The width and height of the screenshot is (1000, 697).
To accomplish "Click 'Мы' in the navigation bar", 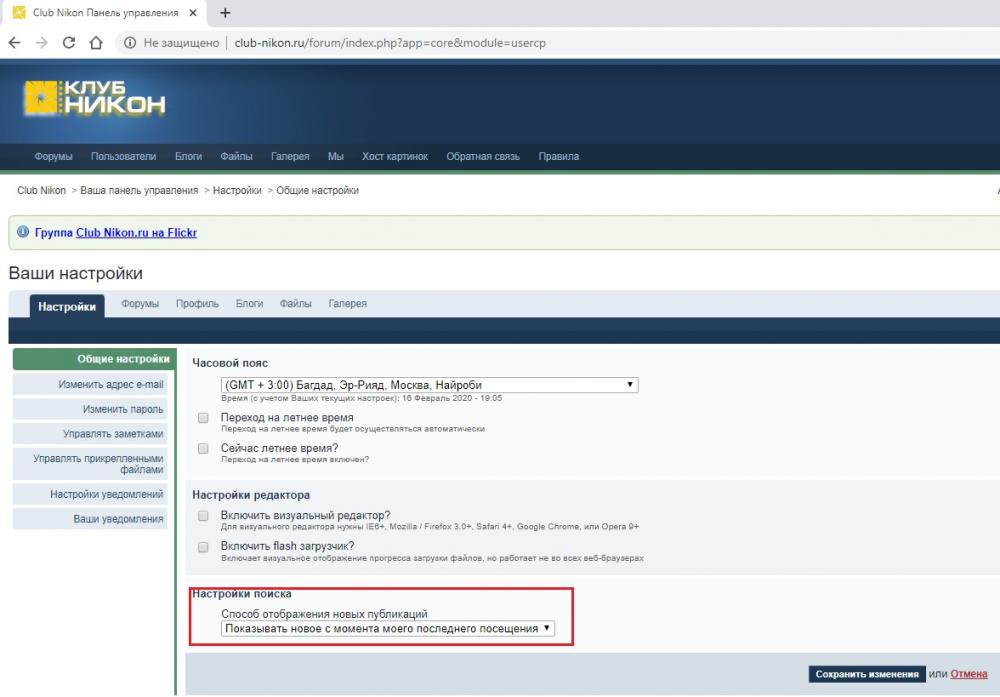I will (335, 156).
